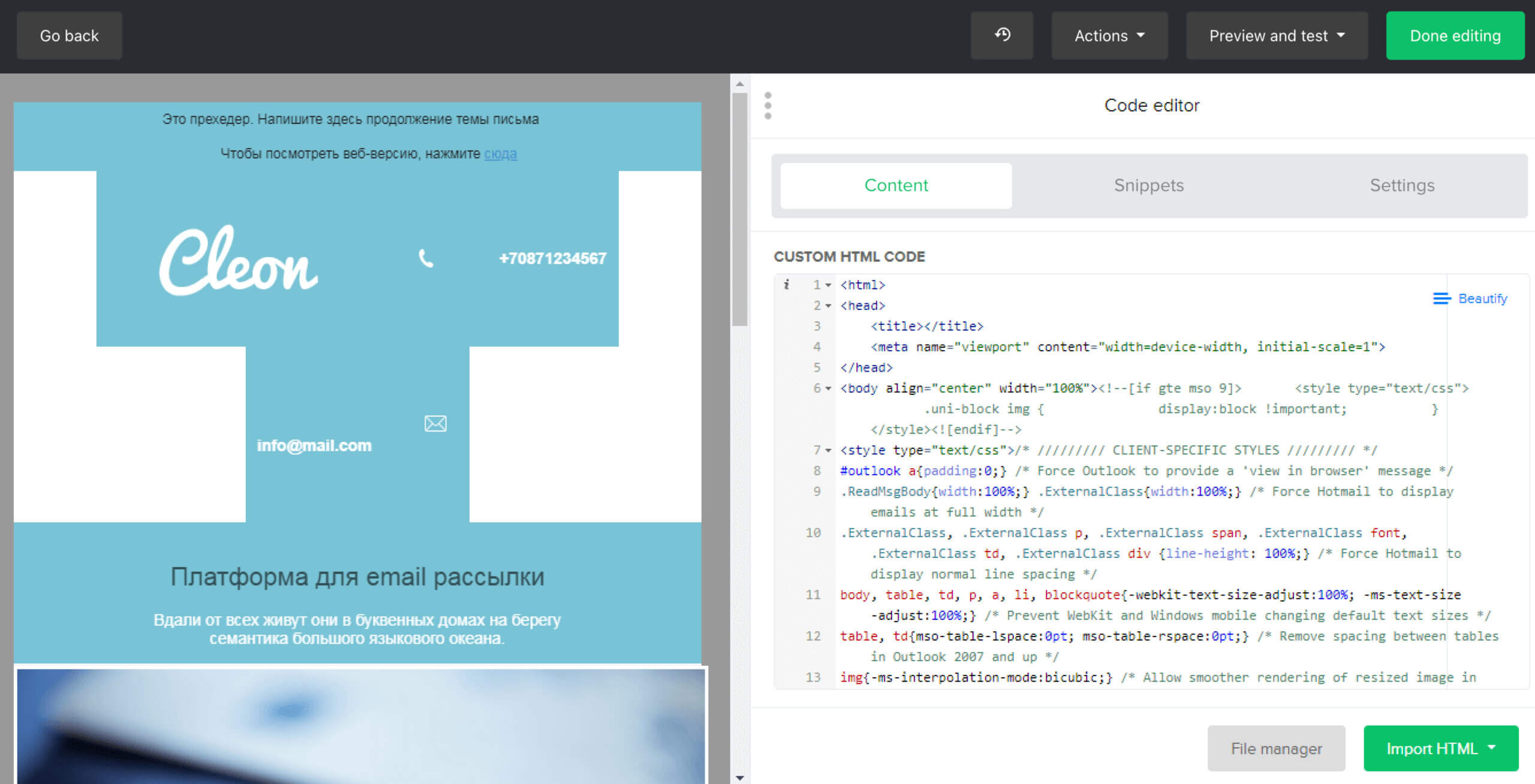Click the info@mail.com text in preview
1535x784 pixels.
pos(314,445)
